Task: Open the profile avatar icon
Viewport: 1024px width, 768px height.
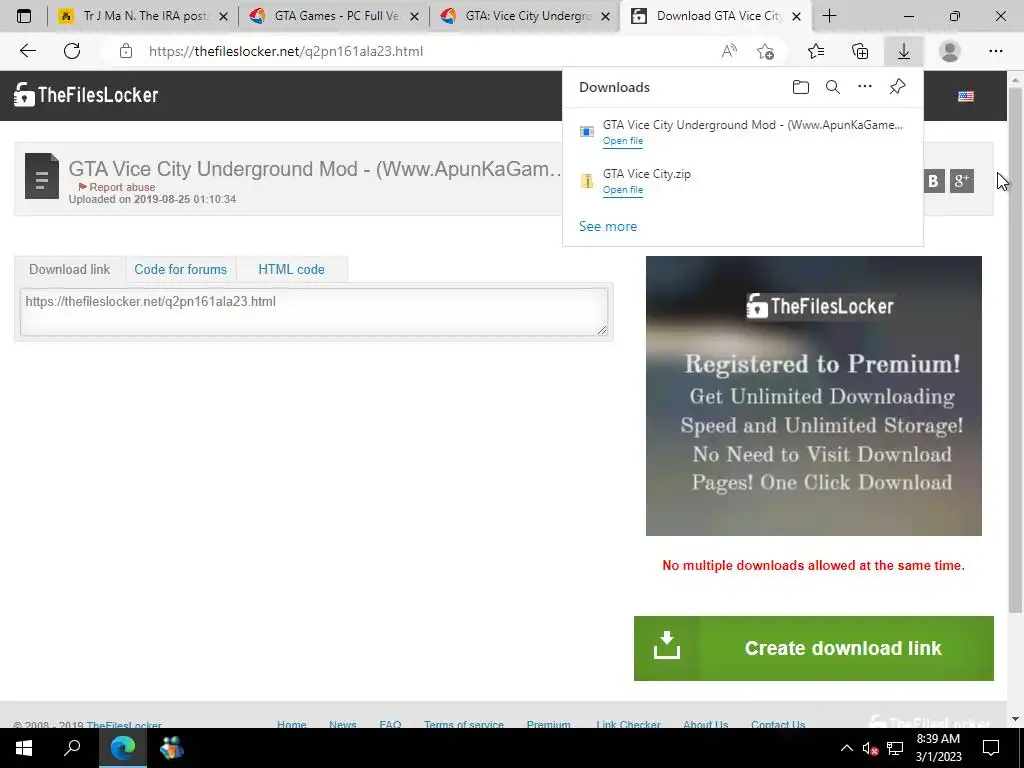Action: point(950,51)
